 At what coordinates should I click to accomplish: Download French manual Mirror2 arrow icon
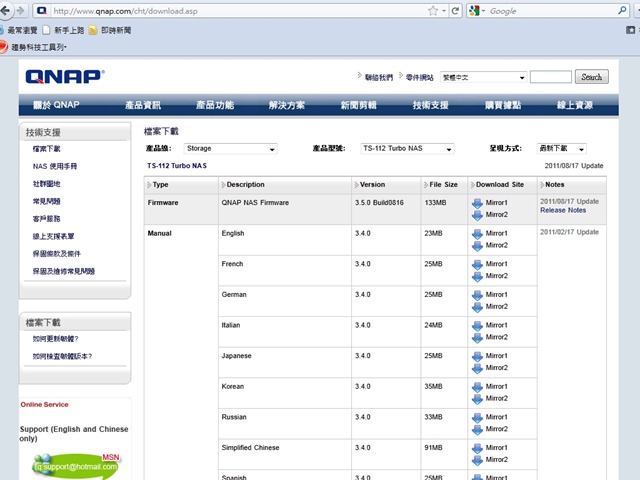click(x=477, y=276)
